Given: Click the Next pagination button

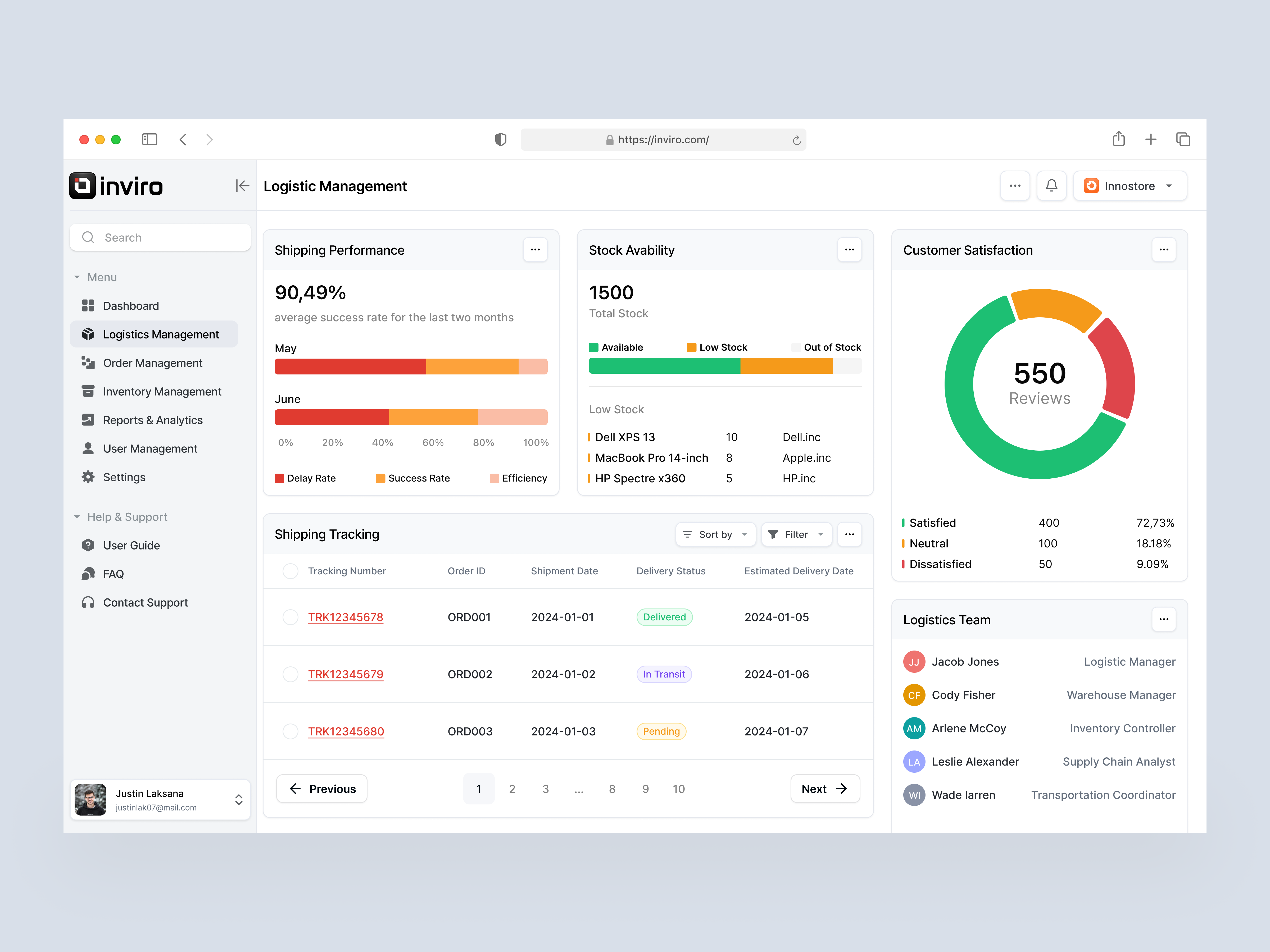Looking at the screenshot, I should 824,789.
